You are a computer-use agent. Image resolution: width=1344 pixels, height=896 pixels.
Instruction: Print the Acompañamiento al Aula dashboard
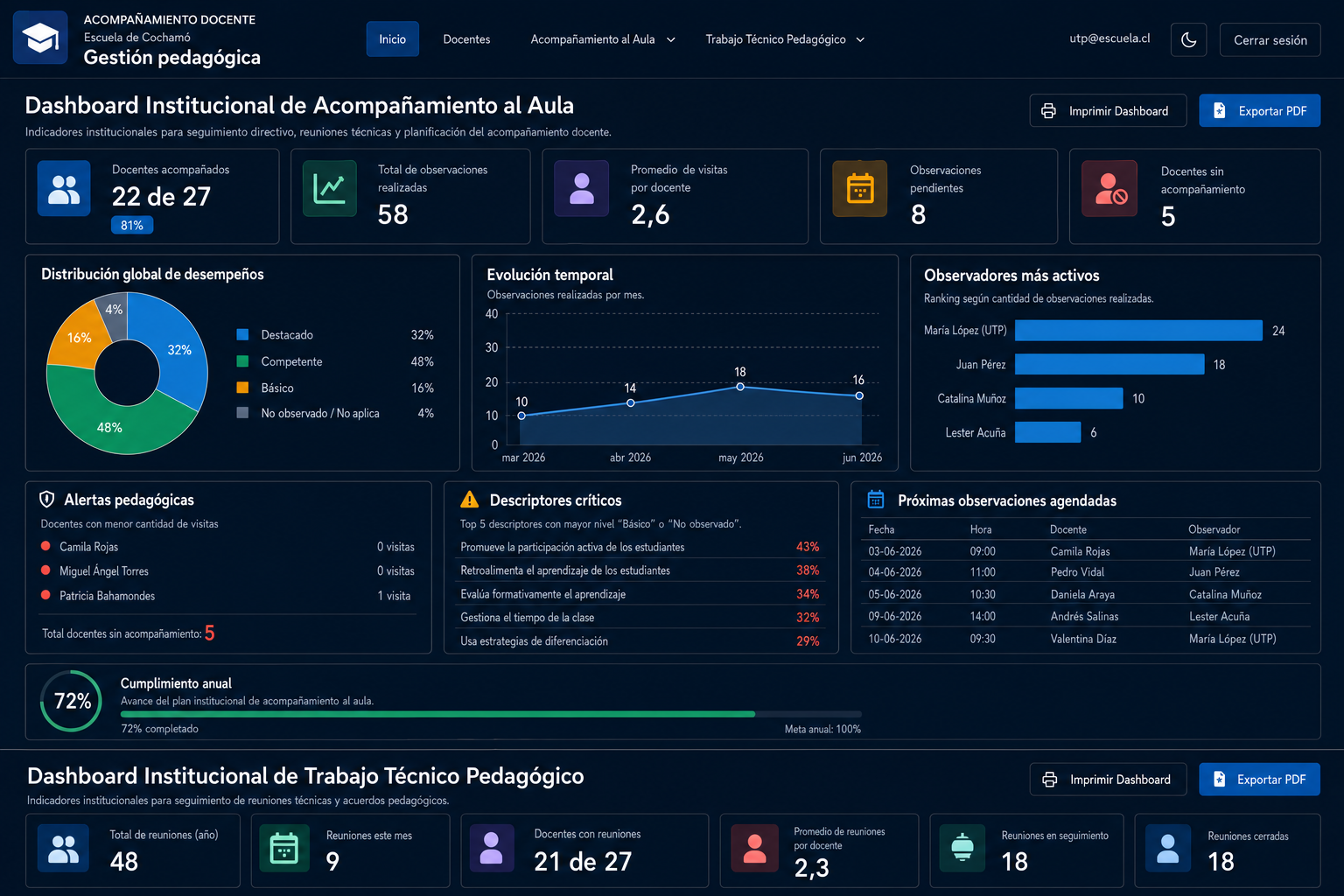pos(1108,111)
